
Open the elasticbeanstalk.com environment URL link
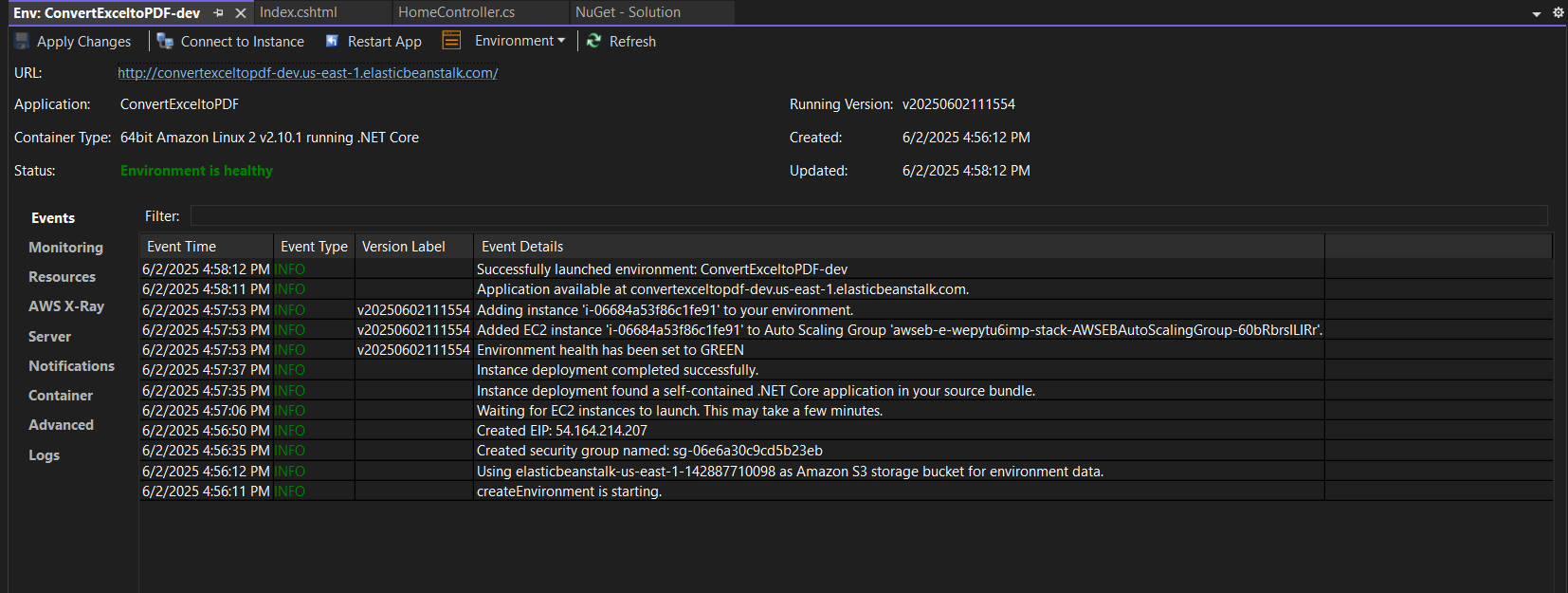pyautogui.click(x=308, y=73)
